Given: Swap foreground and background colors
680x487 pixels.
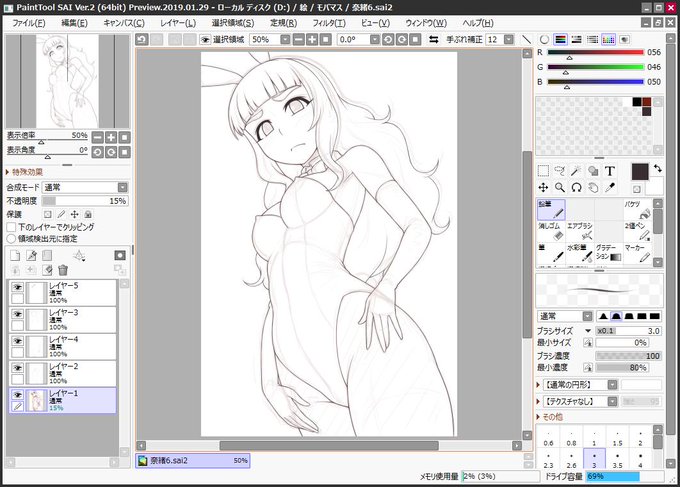Looking at the screenshot, I should click(x=657, y=168).
